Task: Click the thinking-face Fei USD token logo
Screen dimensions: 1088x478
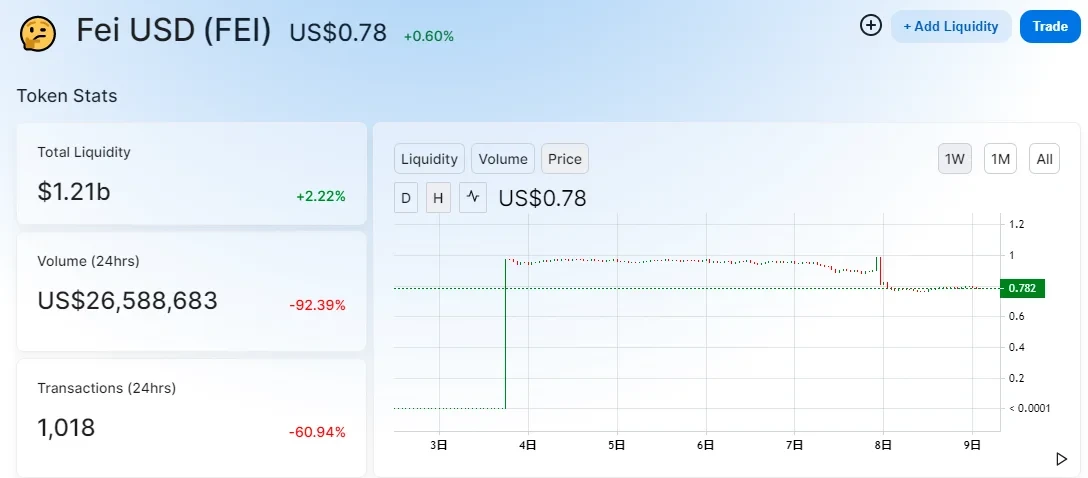Action: [37, 32]
